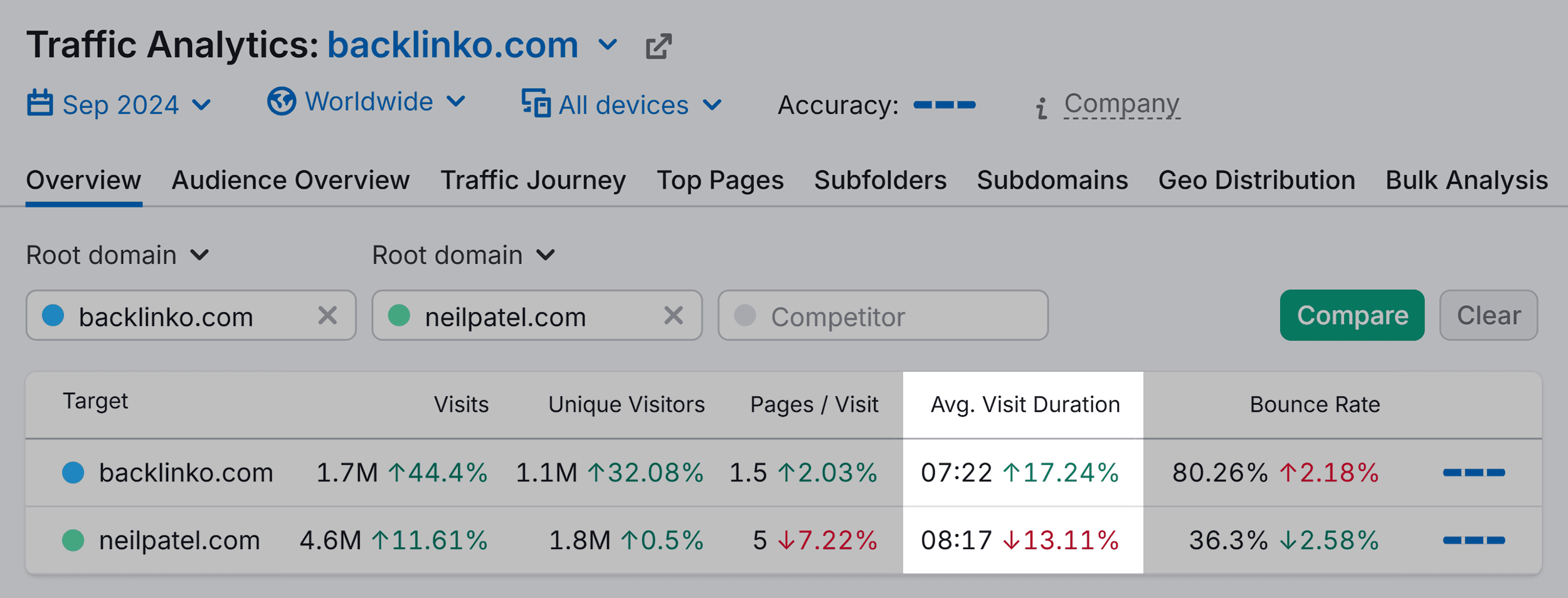Click the 1.8M unique visitors value

pyautogui.click(x=580, y=540)
